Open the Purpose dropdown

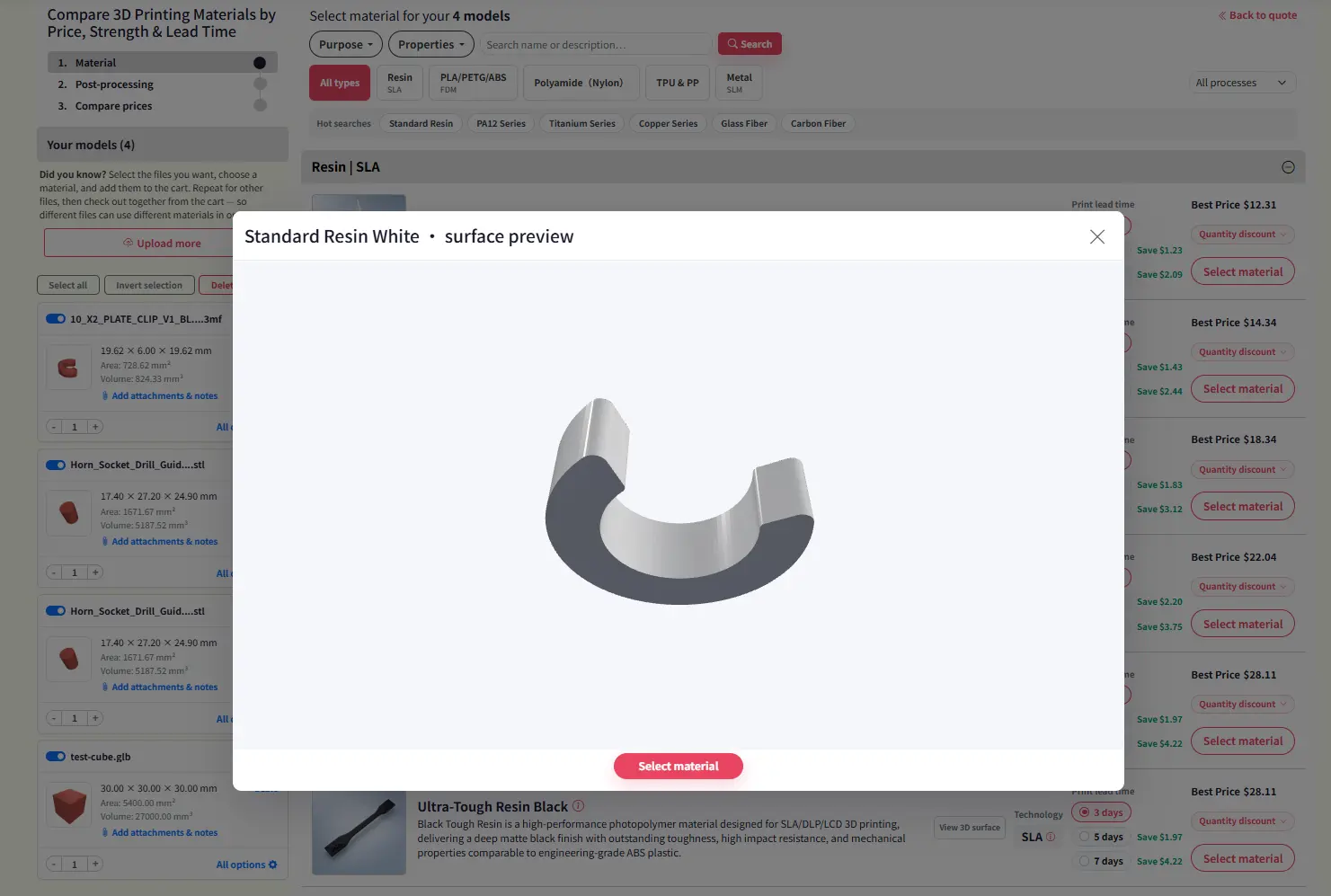coord(346,44)
